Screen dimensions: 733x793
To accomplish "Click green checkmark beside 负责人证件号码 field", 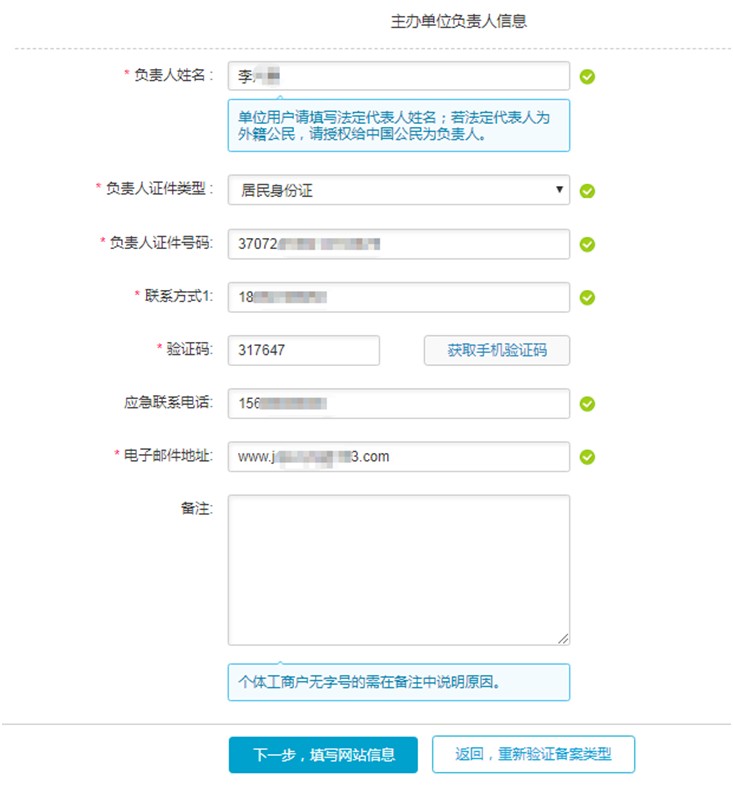I will 587,245.
